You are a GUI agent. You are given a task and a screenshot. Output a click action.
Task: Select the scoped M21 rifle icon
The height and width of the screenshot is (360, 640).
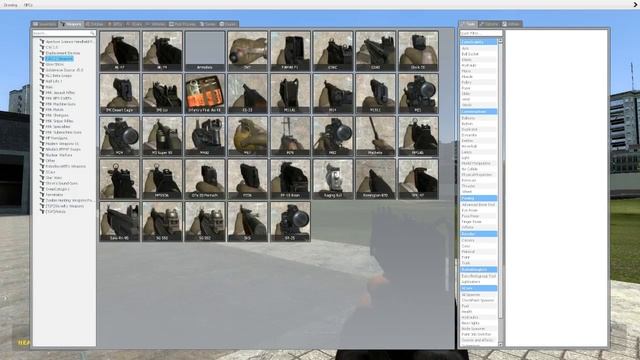click(418, 93)
